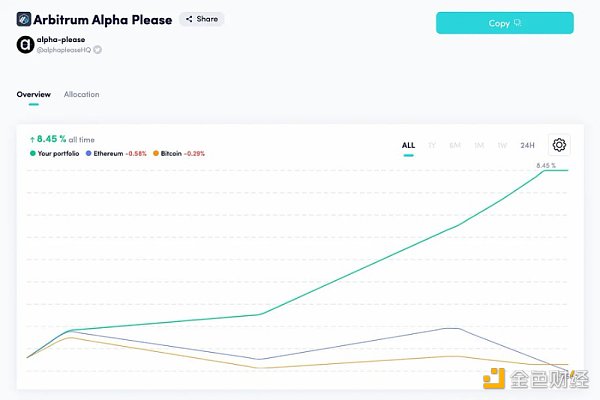Select the 1M time range

pyautogui.click(x=479, y=145)
